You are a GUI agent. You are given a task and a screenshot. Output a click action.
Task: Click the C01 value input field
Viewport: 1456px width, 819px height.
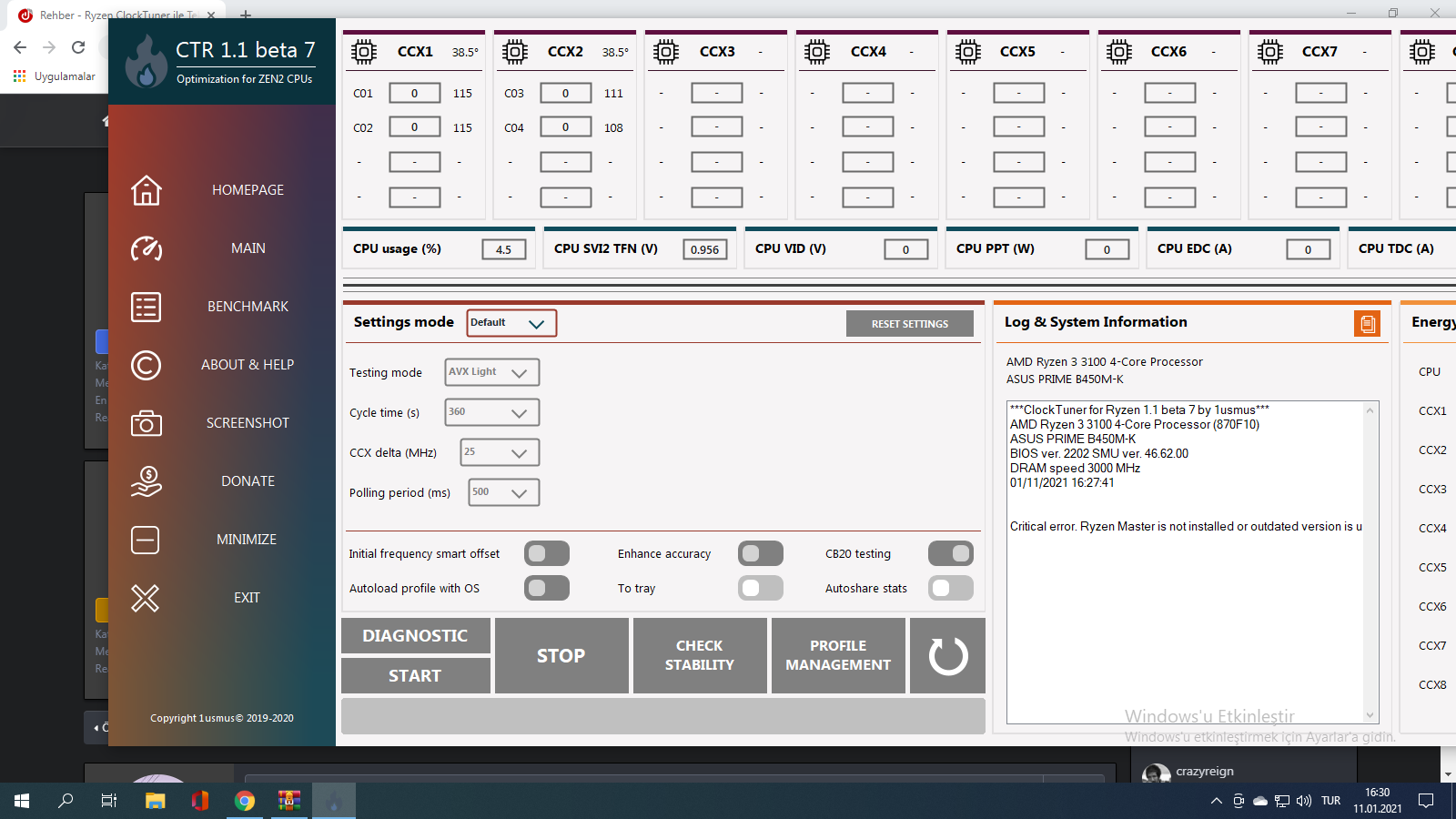click(415, 93)
